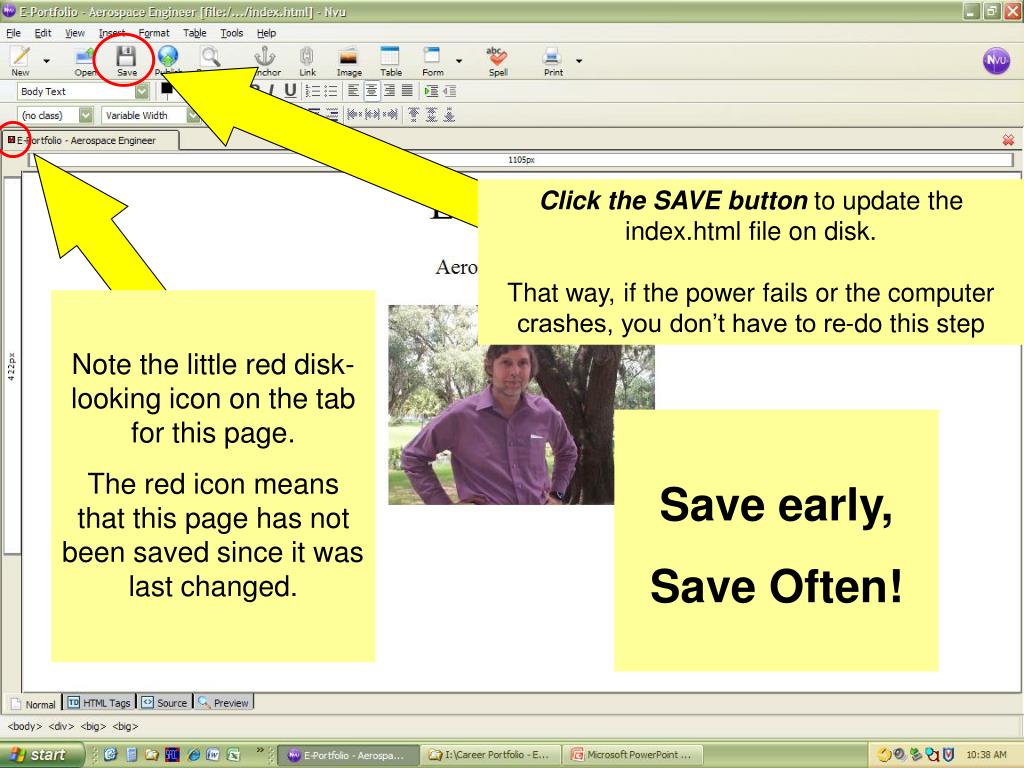The image size is (1024, 768).
Task: Click the 10:38 AM system clock
Action: tap(985, 755)
